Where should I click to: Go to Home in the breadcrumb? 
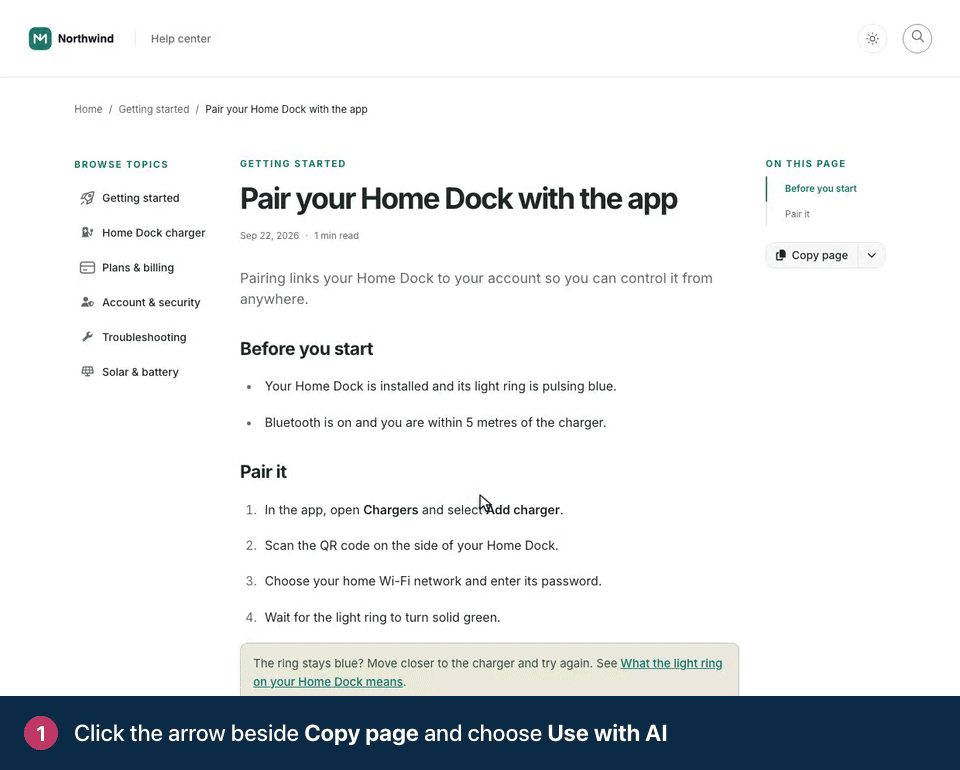coord(88,109)
